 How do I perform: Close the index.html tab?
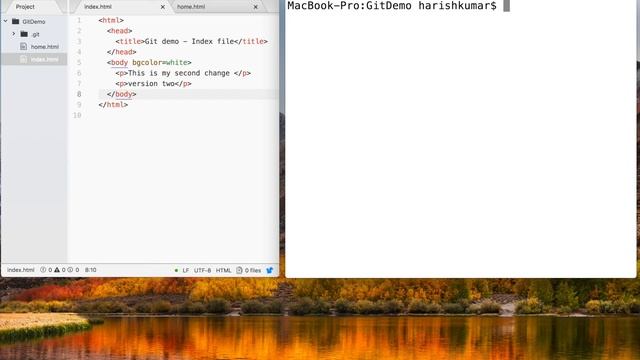pos(163,7)
